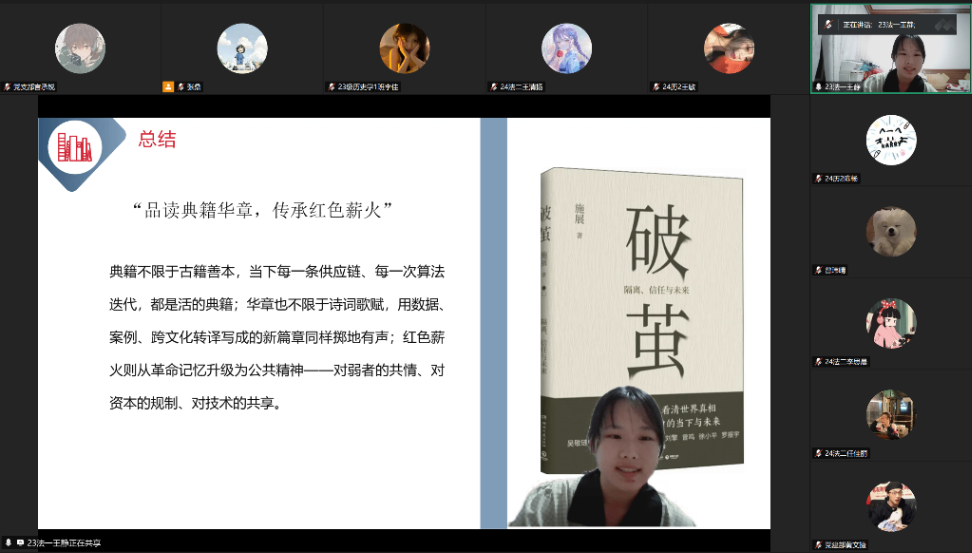Click the mic icon in the 正在讲话 banner
The image size is (972, 553).
point(826,23)
